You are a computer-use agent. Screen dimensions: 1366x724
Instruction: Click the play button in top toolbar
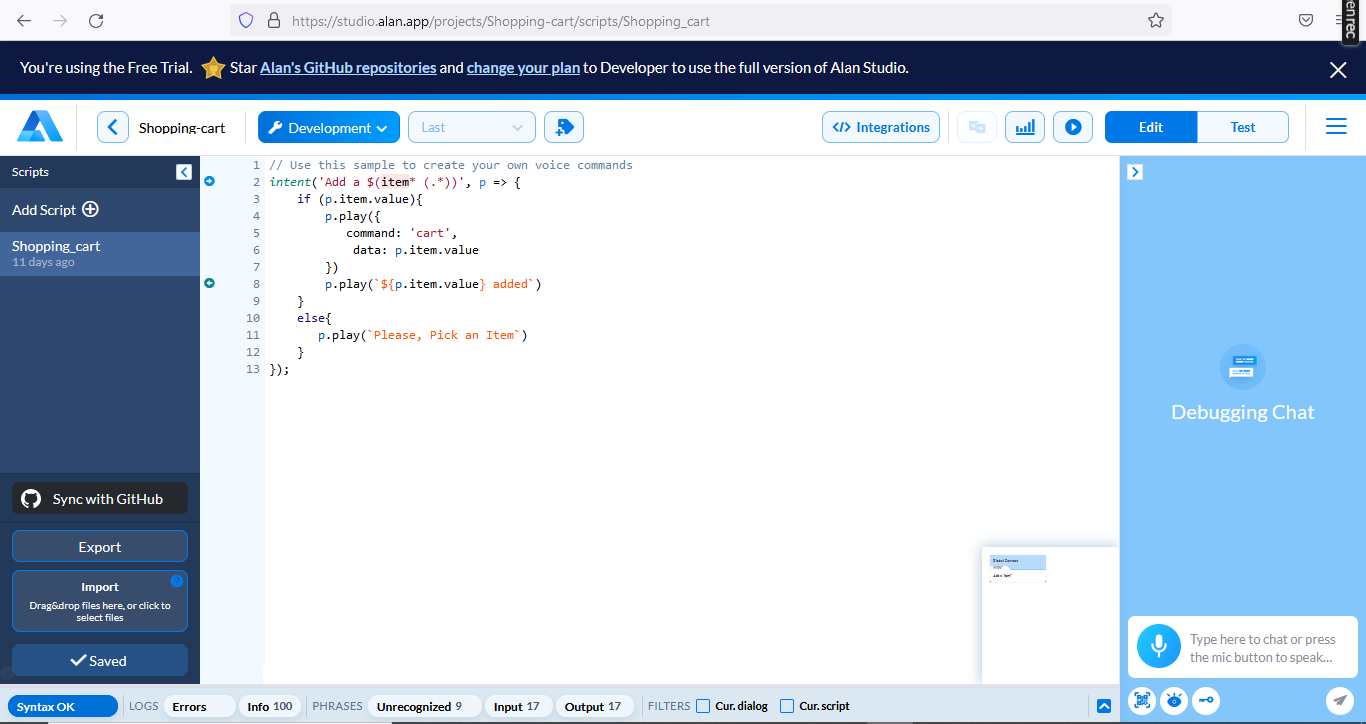[1072, 127]
